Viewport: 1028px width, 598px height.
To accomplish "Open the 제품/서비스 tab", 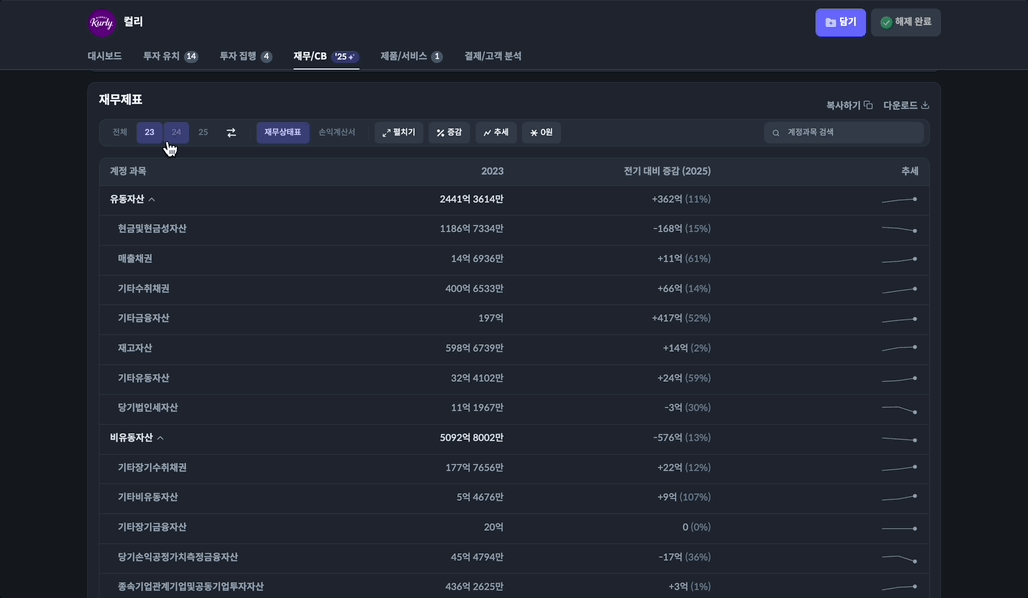I will point(410,57).
